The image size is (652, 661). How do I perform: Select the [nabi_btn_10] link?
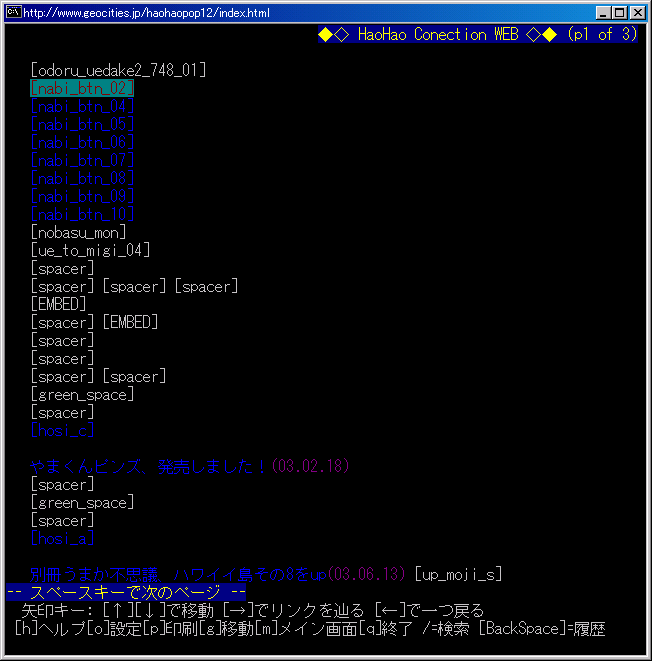pyautogui.click(x=82, y=215)
